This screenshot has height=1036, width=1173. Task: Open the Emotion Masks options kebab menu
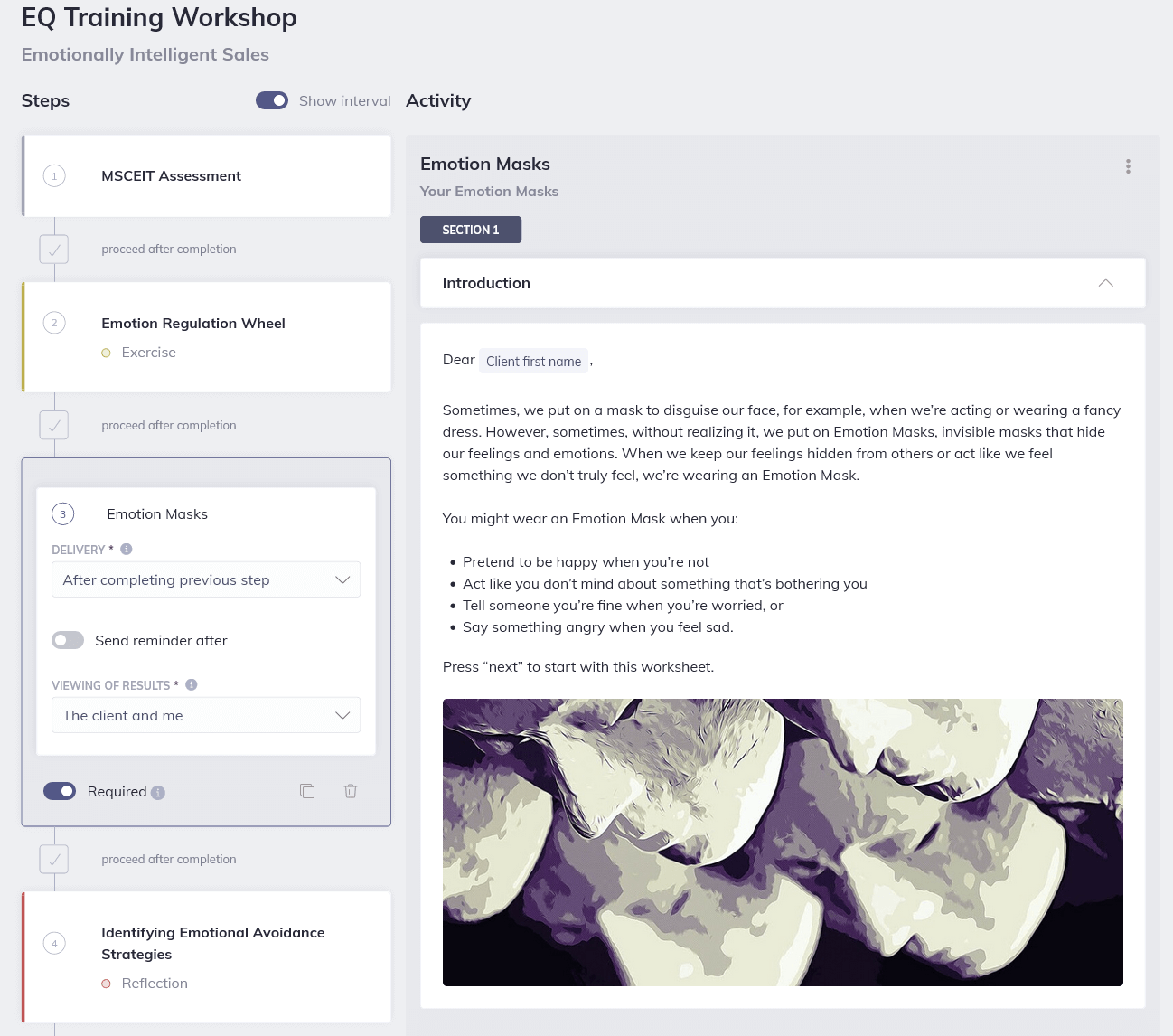pyautogui.click(x=1128, y=166)
